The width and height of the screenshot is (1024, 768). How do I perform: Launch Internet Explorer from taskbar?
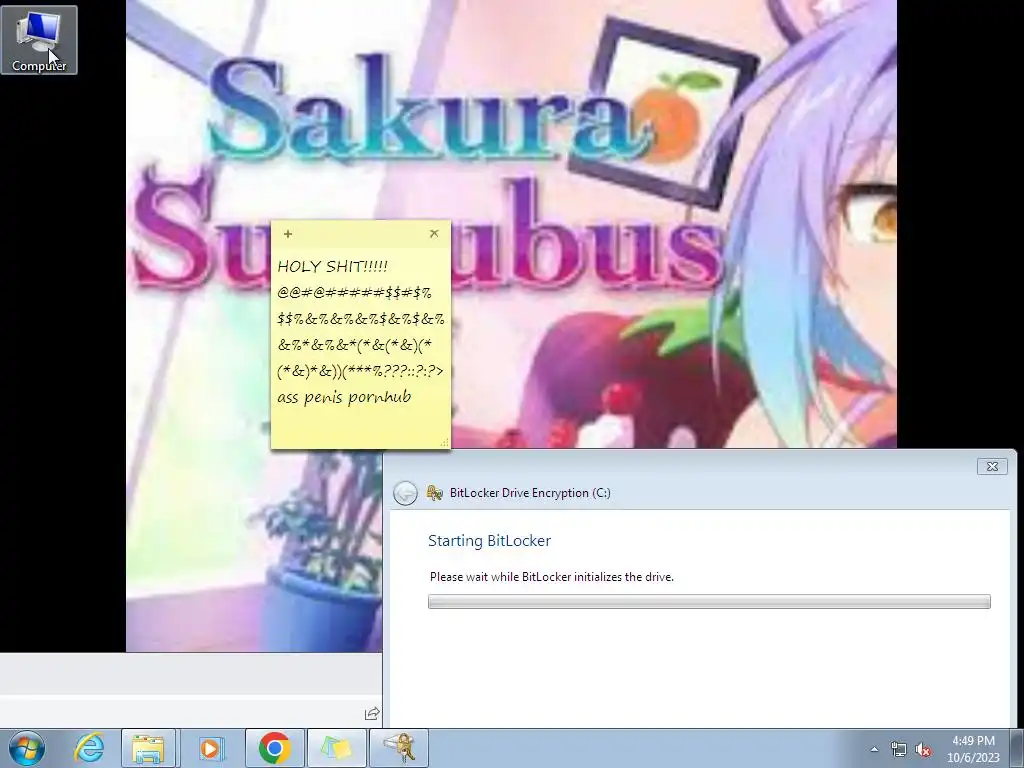coord(89,748)
